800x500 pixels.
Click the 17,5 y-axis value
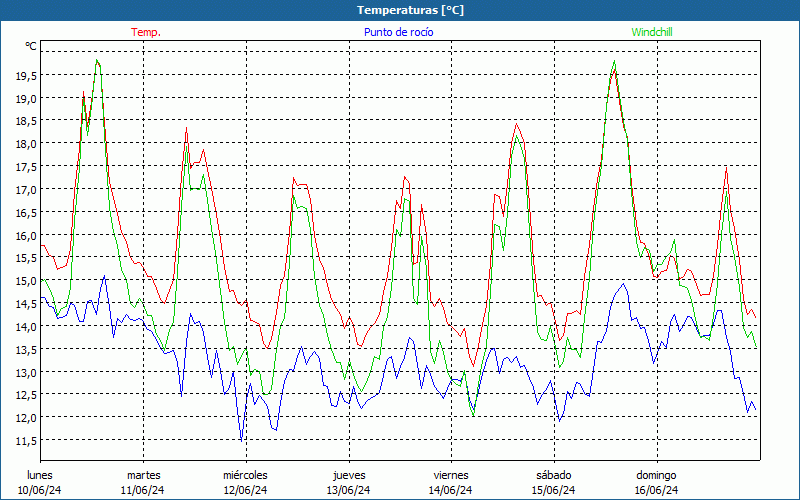[x=25, y=167]
